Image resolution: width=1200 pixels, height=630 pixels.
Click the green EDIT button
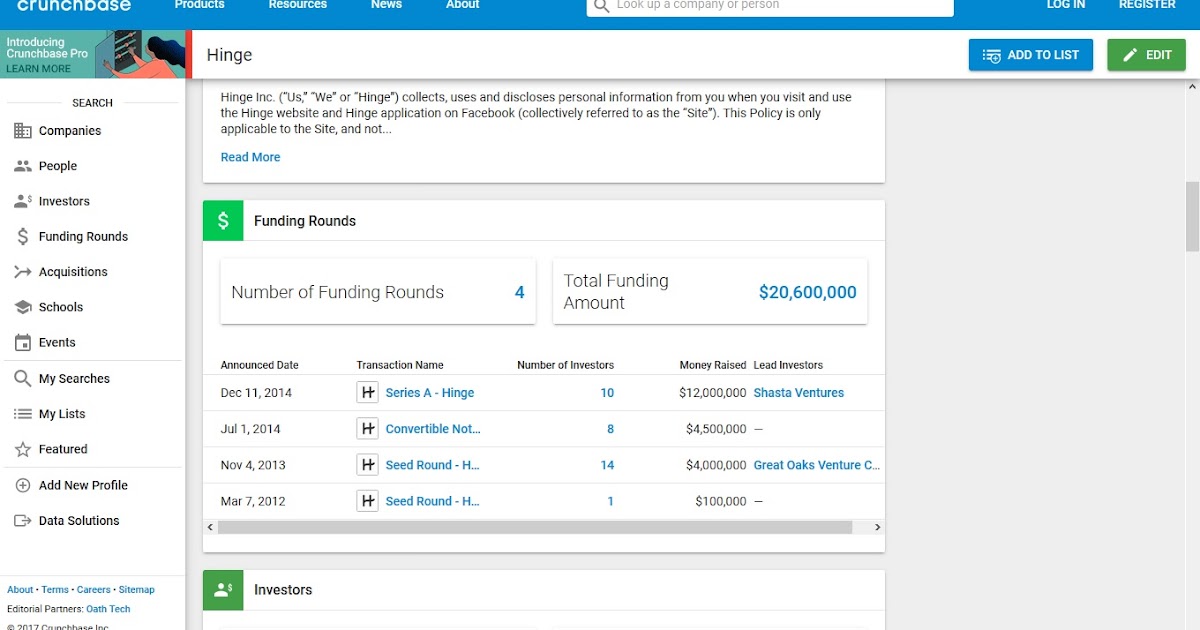pyautogui.click(x=1146, y=55)
